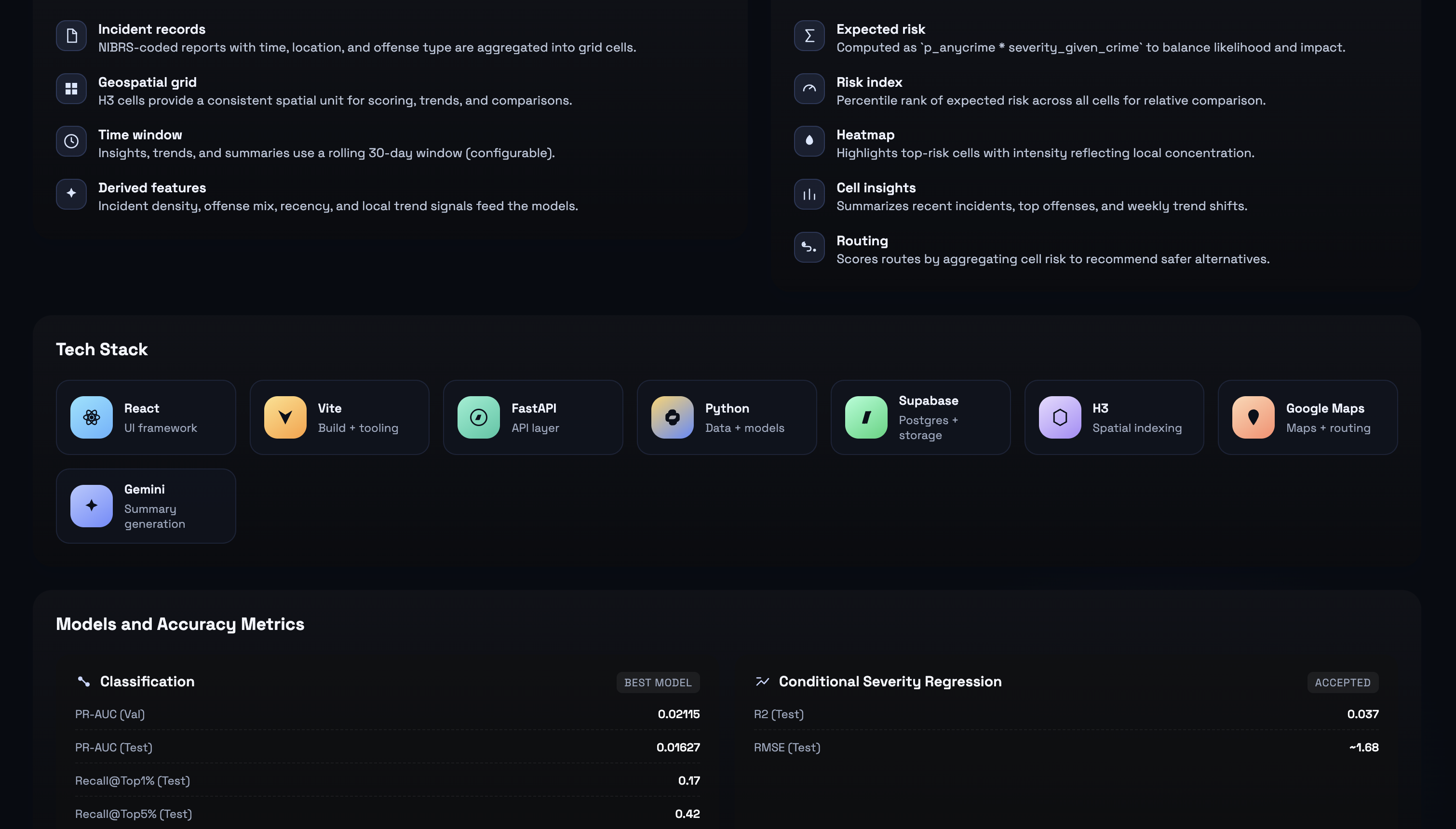
Task: Click the Python logo icon
Action: click(672, 417)
